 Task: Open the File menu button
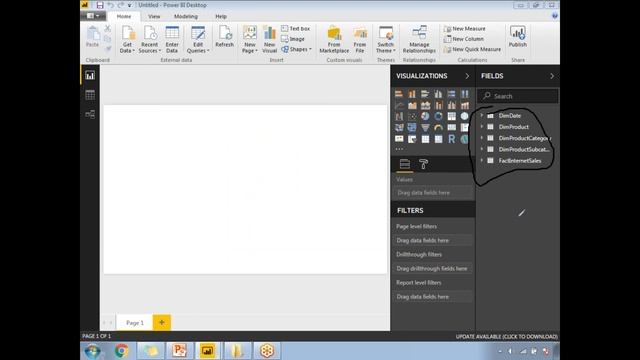[93, 16]
